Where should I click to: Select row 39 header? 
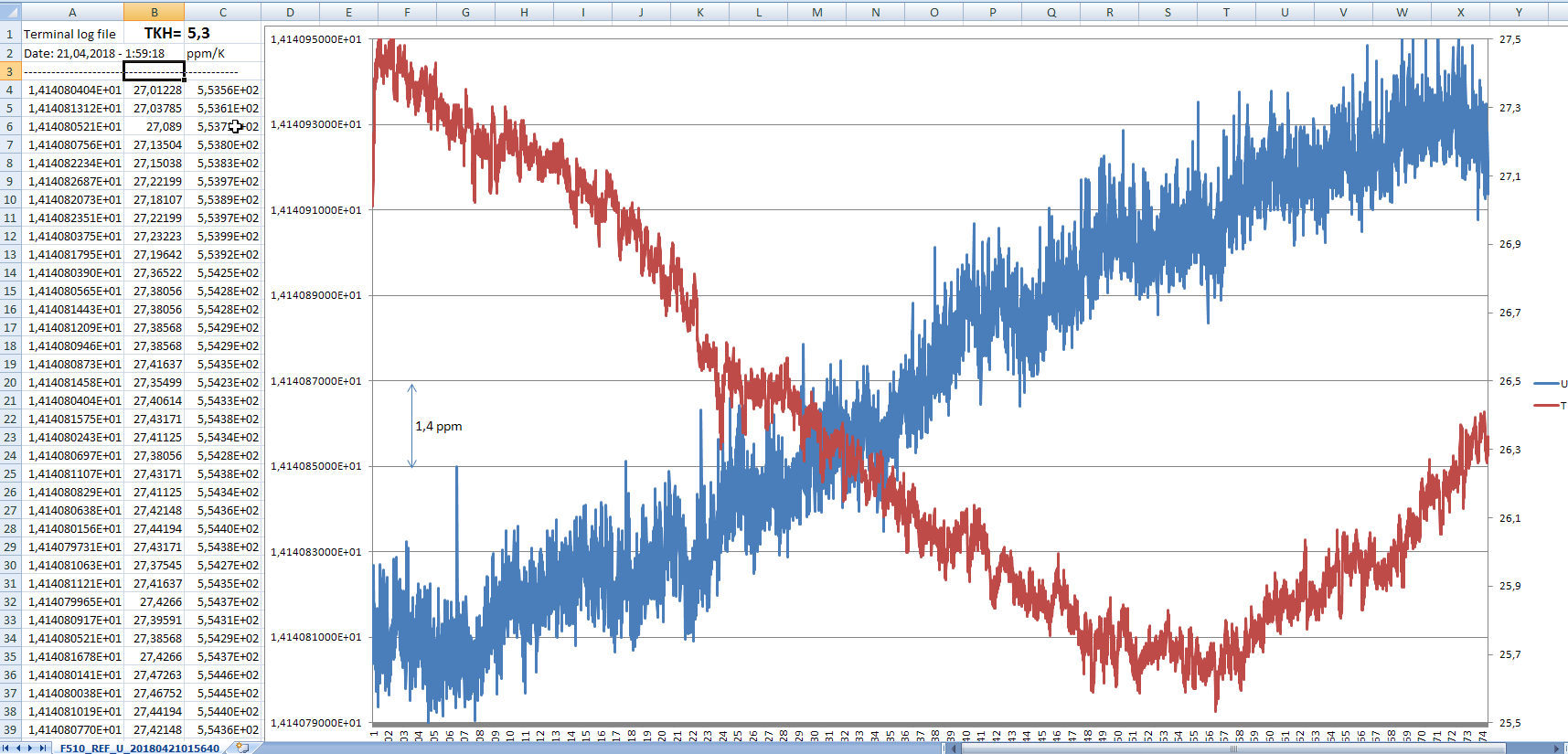10,729
